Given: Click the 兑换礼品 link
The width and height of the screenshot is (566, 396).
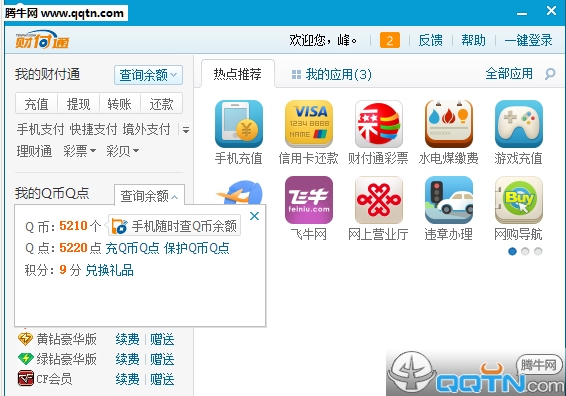Looking at the screenshot, I should [109, 270].
